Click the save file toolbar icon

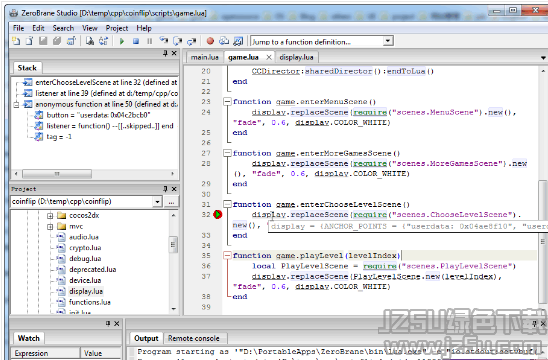coord(43,41)
